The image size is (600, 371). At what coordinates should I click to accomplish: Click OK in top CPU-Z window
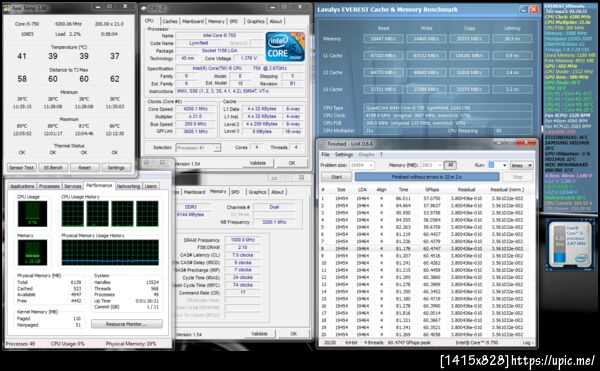click(x=292, y=163)
